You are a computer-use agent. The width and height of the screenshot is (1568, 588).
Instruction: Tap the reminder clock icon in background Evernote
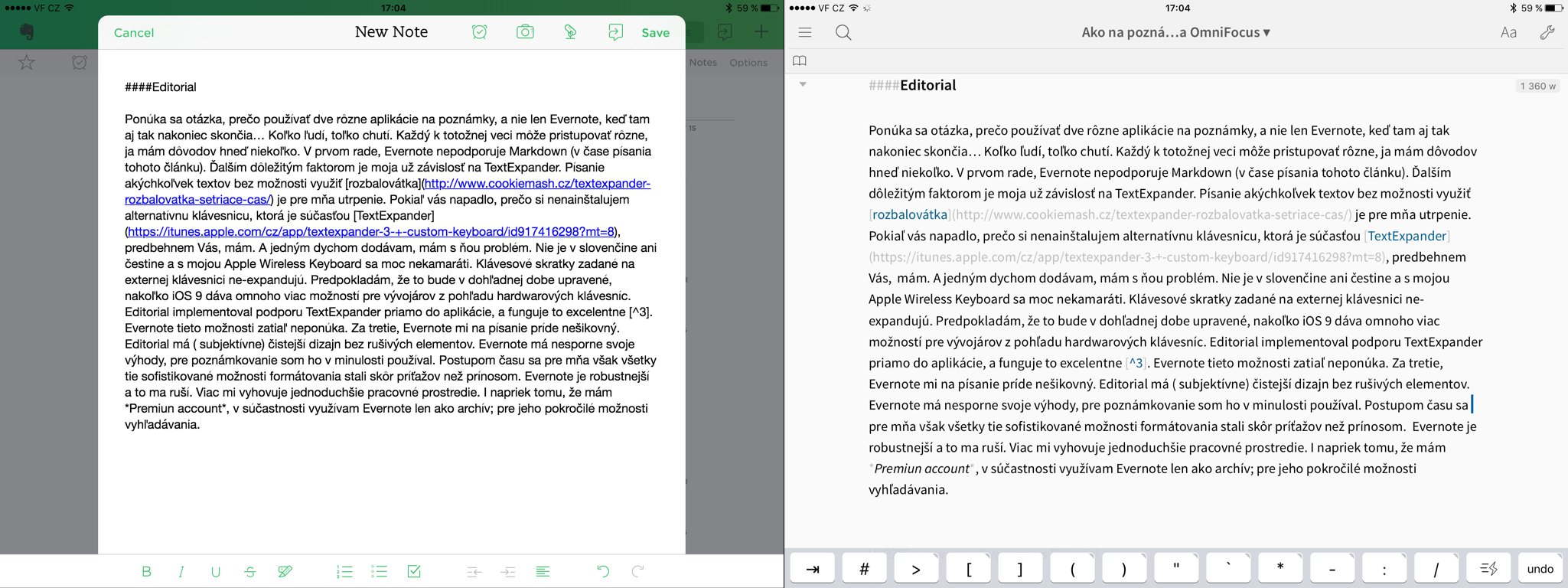(80, 63)
